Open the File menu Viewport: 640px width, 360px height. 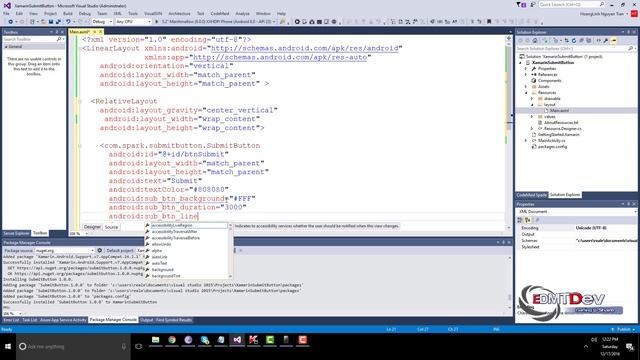coord(6,13)
